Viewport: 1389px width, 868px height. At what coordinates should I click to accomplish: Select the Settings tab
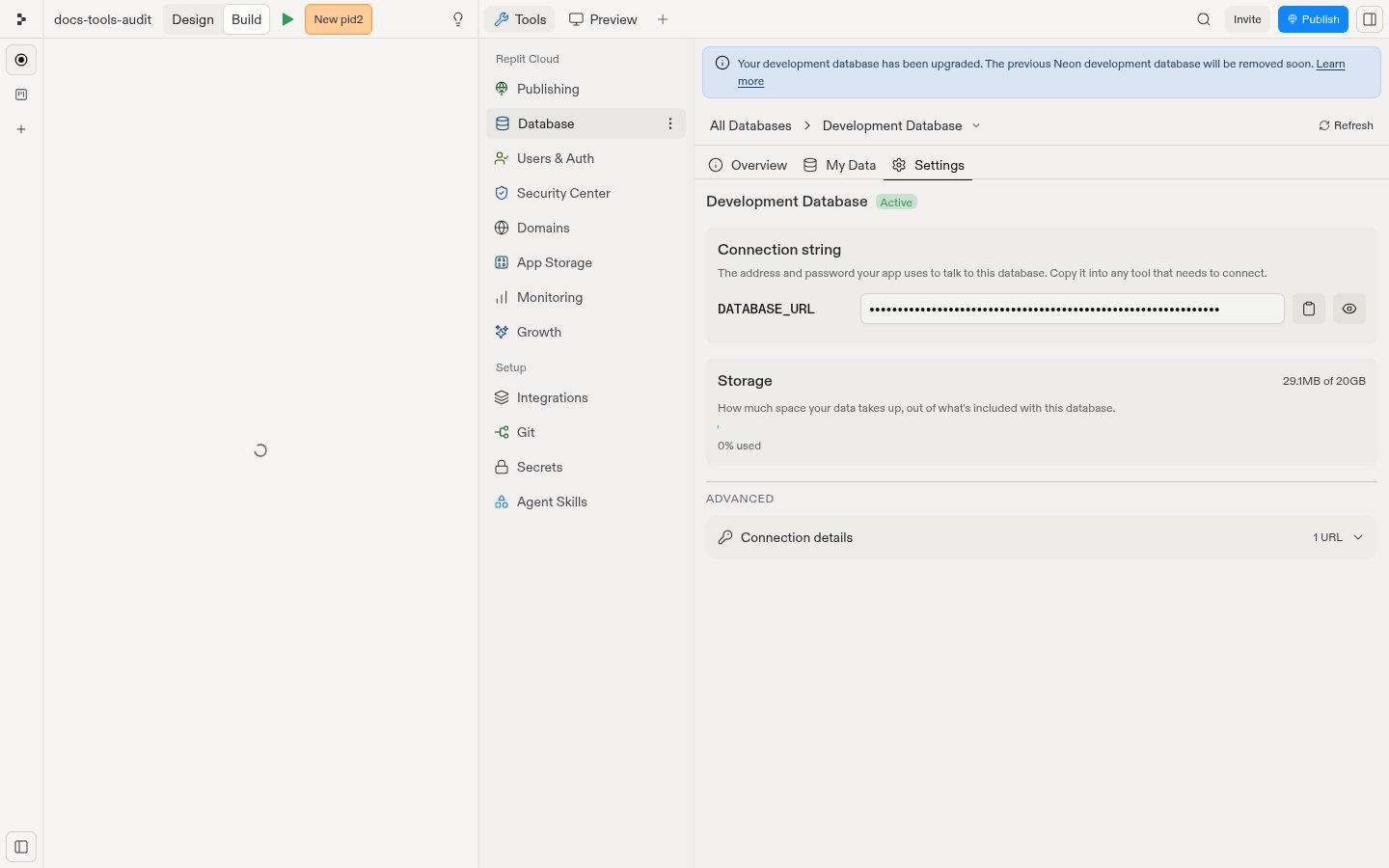[x=928, y=165]
